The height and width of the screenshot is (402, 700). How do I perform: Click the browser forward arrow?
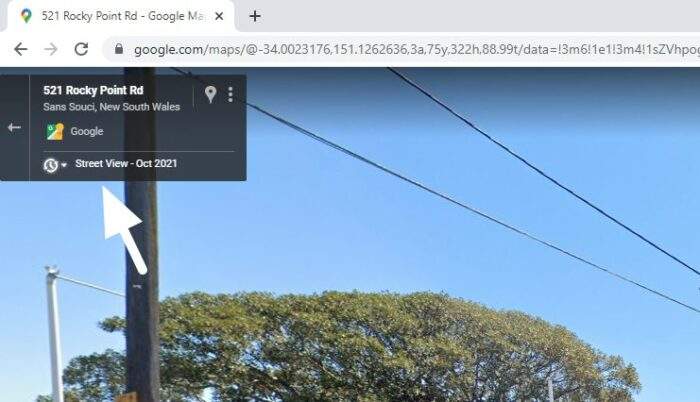pos(51,49)
